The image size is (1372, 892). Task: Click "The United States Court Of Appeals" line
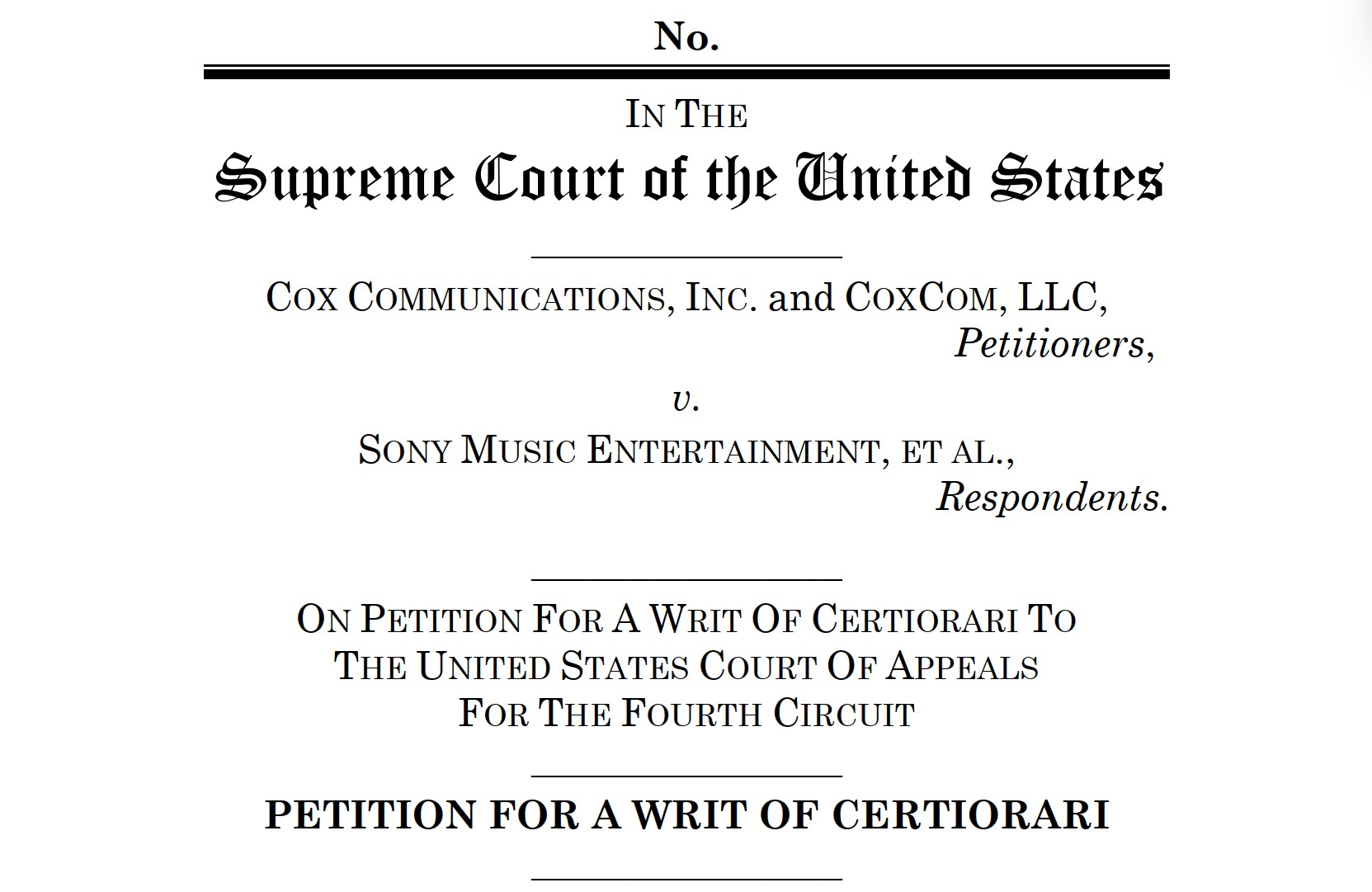(686, 666)
